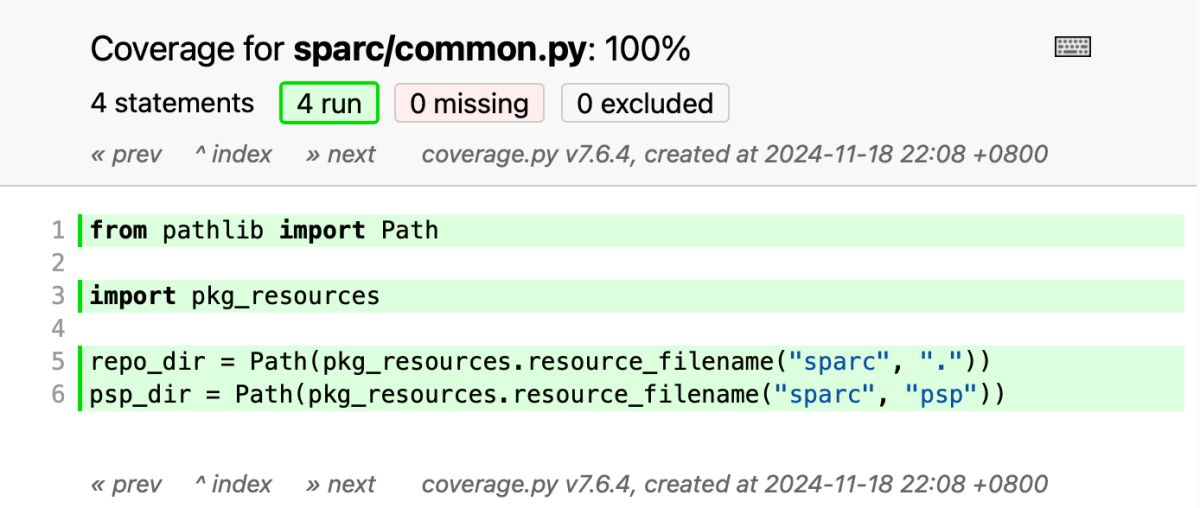
Task: Click the "import pkg_resources" code line
Action: pyautogui.click(x=235, y=296)
